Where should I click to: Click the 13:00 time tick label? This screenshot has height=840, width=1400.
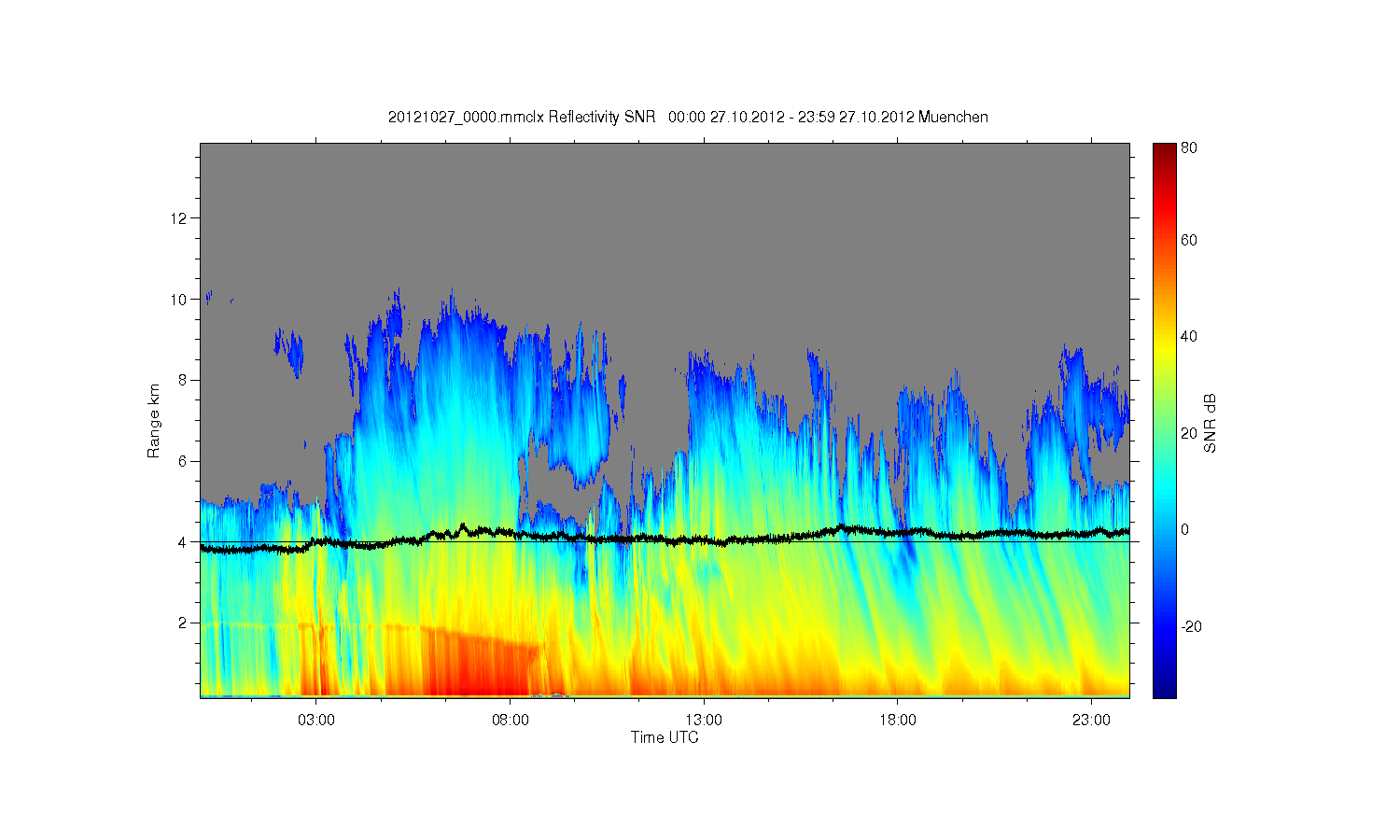click(704, 721)
